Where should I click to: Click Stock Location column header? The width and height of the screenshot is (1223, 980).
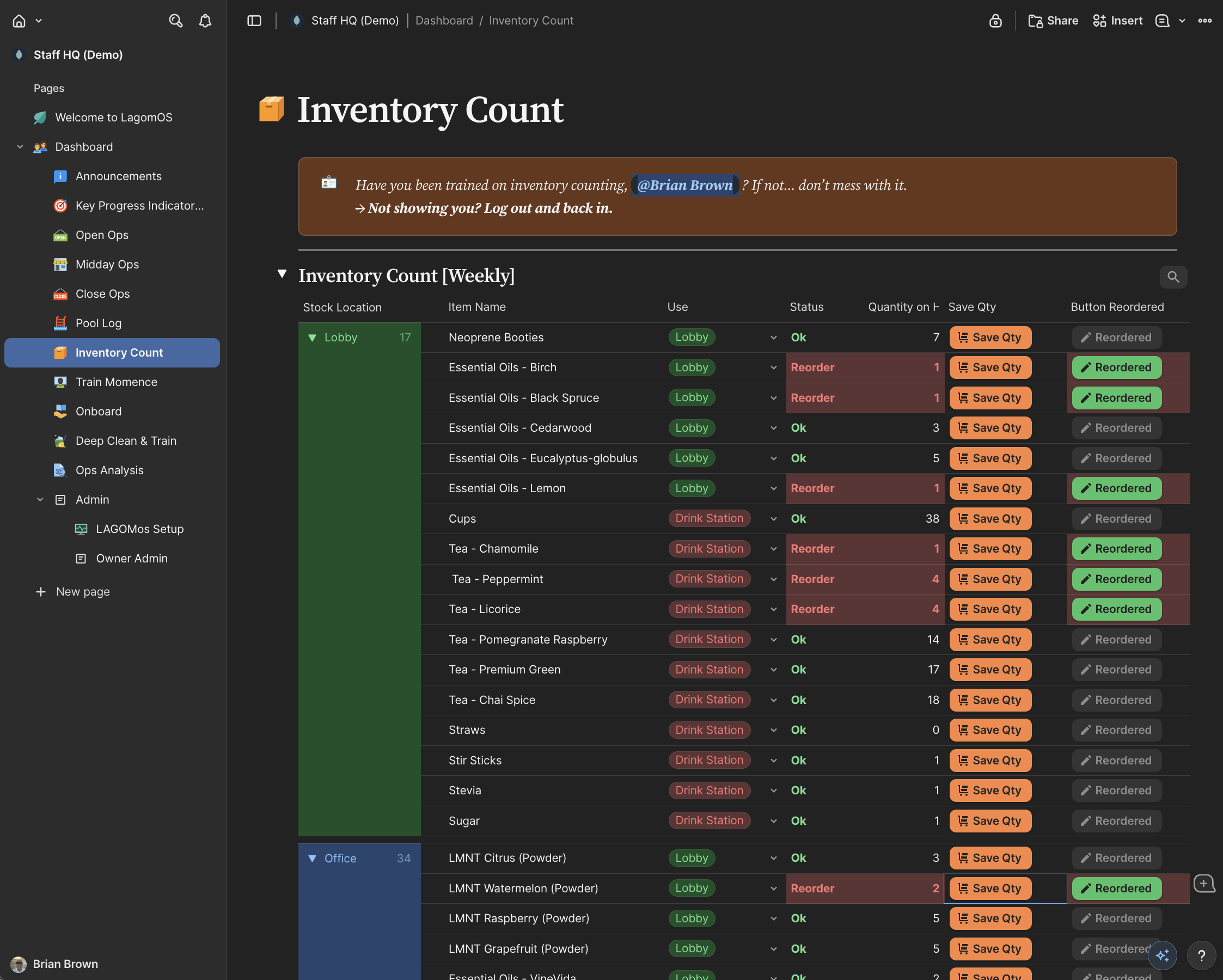[342, 308]
